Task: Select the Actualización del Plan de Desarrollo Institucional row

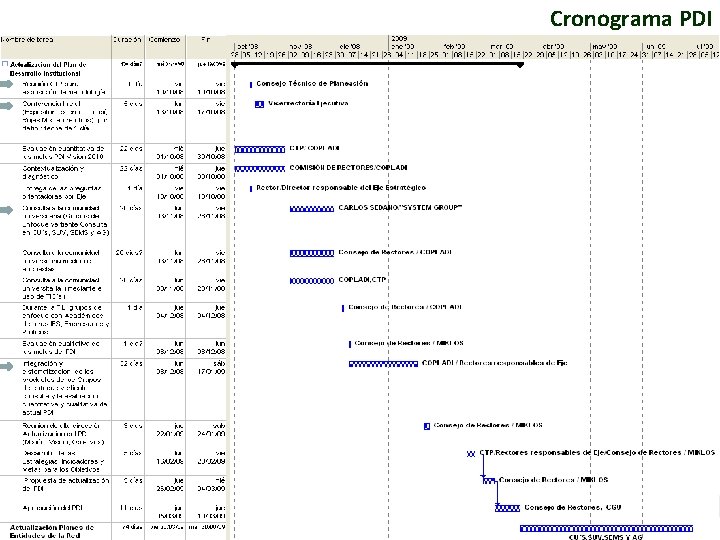Action: pos(113,68)
